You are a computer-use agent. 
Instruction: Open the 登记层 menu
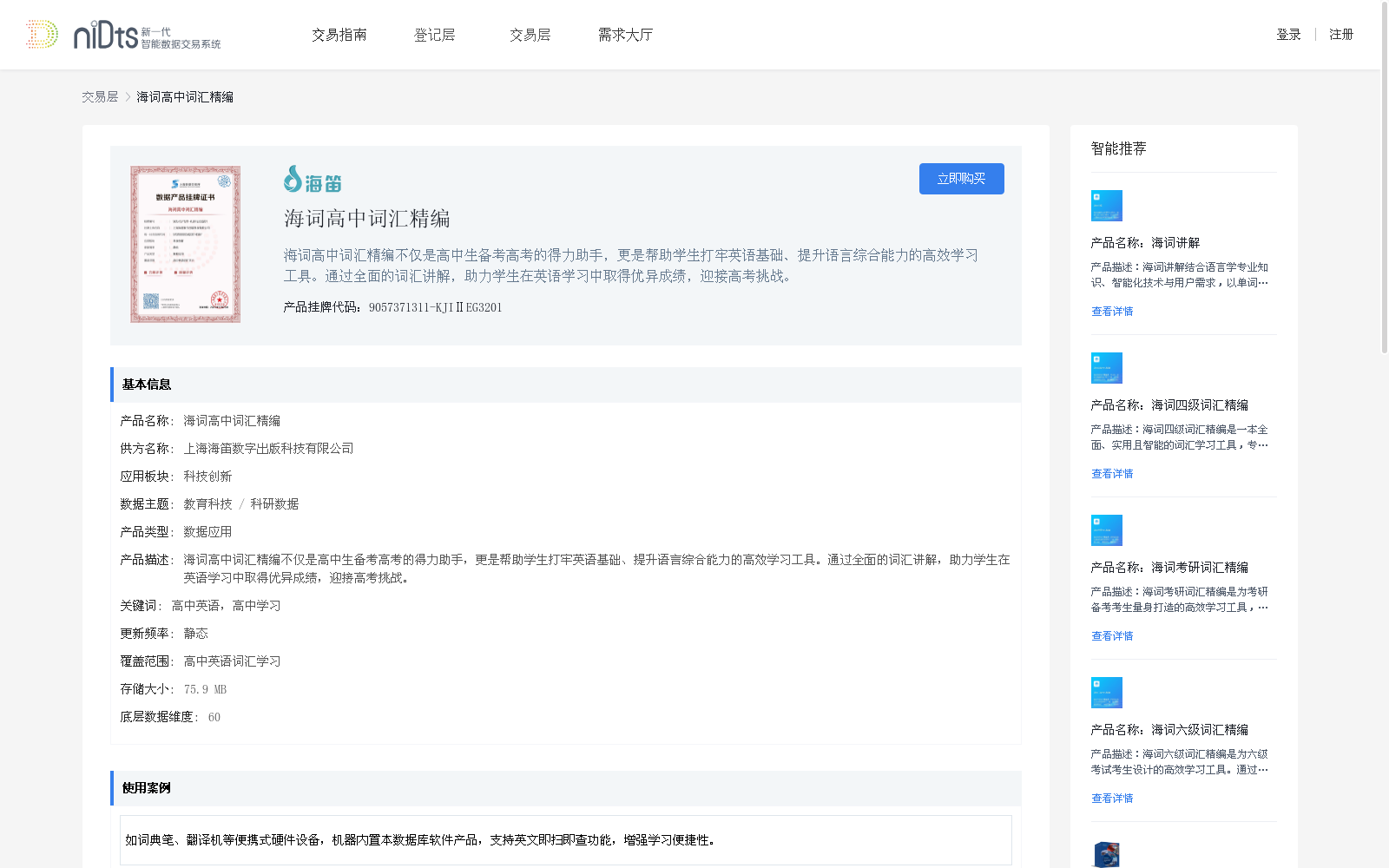[435, 35]
